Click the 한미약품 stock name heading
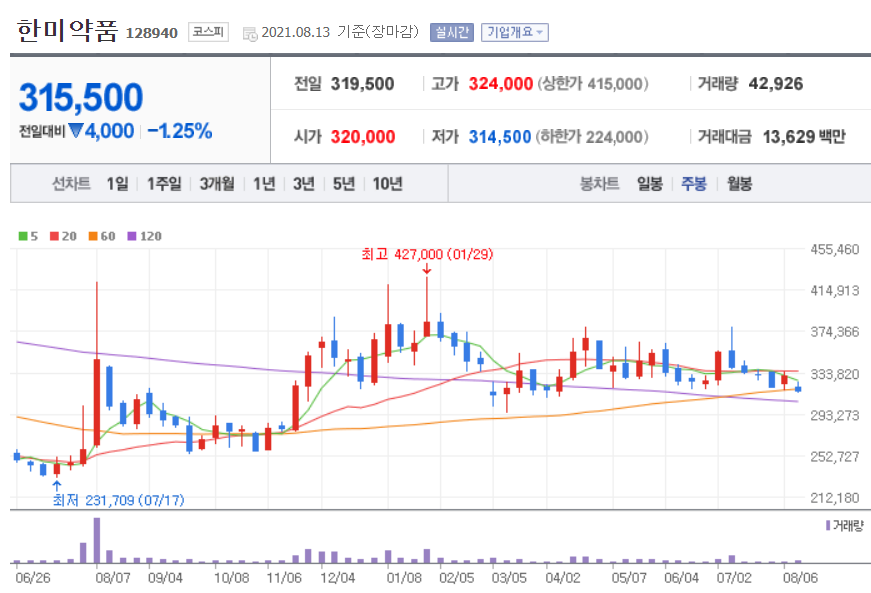This screenshot has height=593, width=871. click(67, 31)
